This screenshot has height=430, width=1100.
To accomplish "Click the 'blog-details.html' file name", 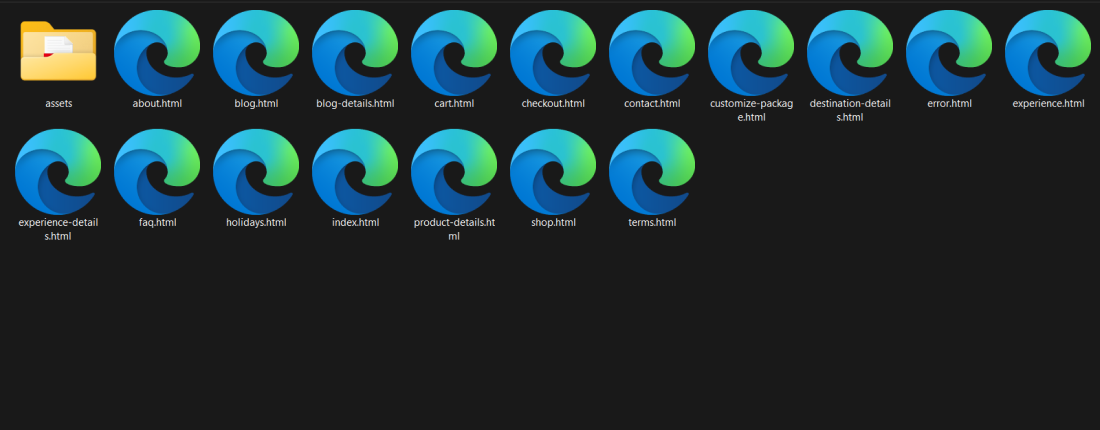I will tap(355, 104).
